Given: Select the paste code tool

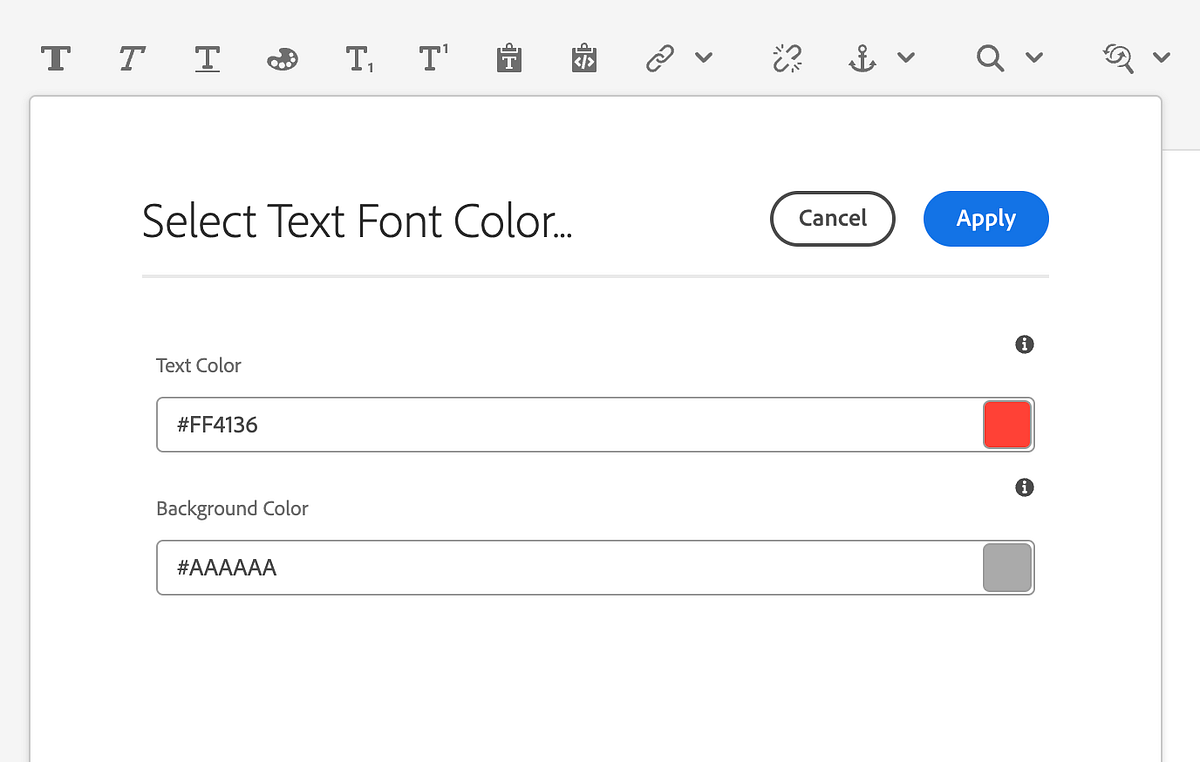Looking at the screenshot, I should click(x=584, y=58).
